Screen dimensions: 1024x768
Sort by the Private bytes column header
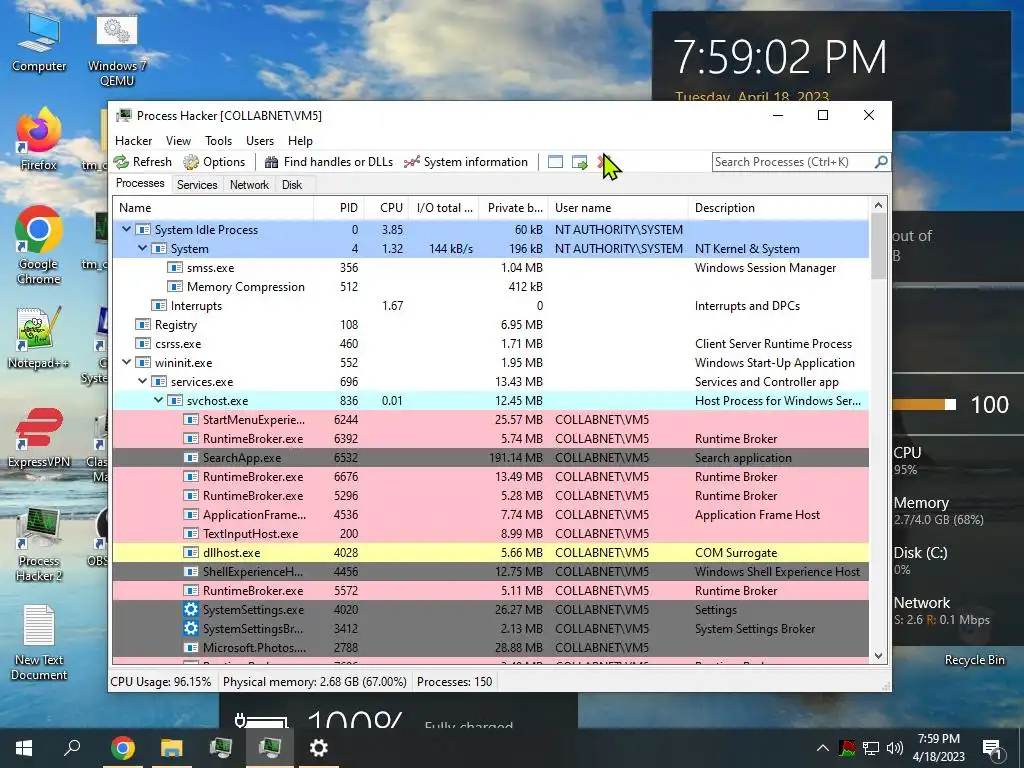point(514,208)
